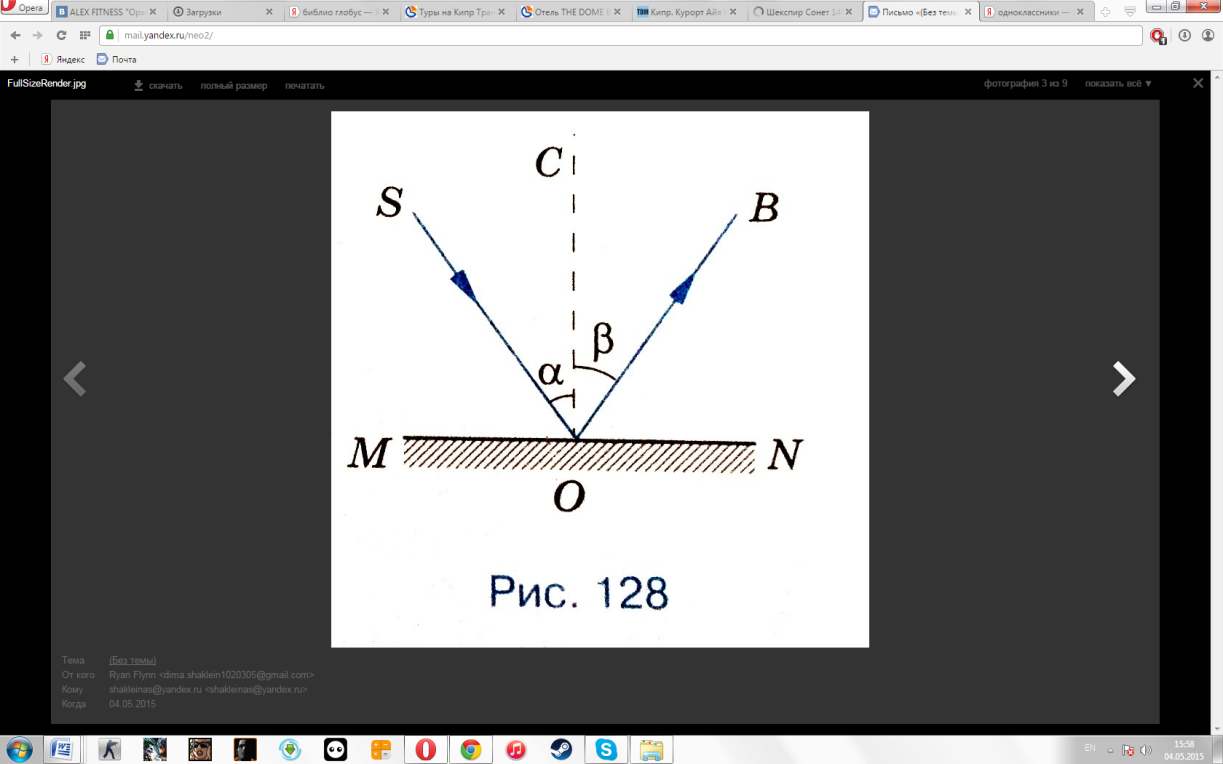Switch to the Шекспир Сонет tab
This screenshot has width=1223, height=764.
click(803, 12)
